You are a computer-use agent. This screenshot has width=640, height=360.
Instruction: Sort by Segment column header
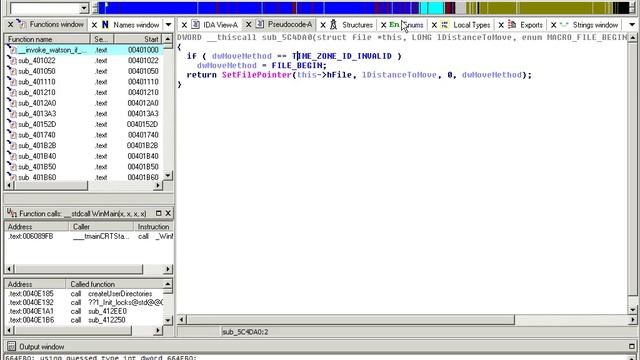(102, 39)
